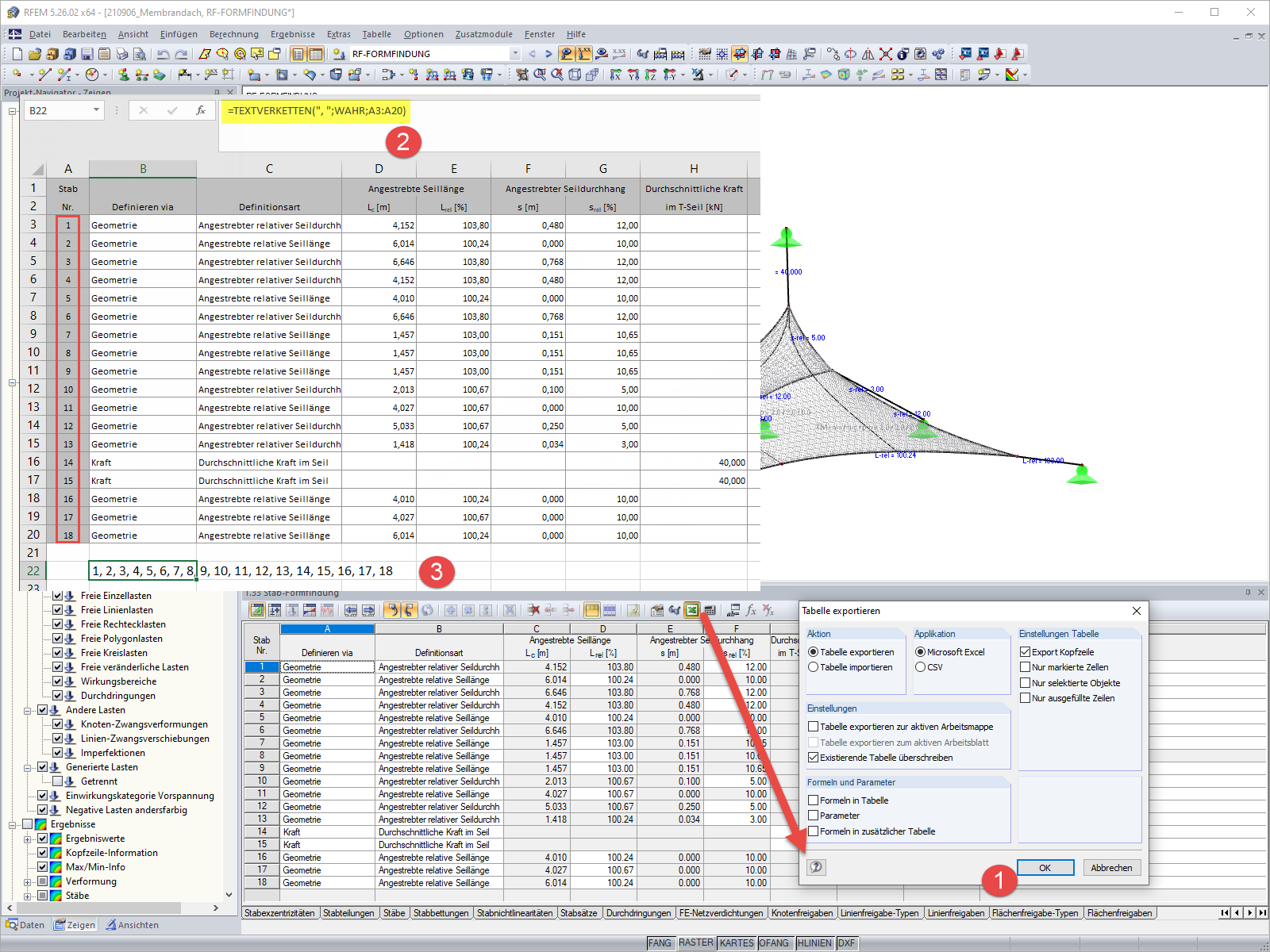
Task: Click 'Abbrechen' to cancel the export
Action: (x=1111, y=868)
